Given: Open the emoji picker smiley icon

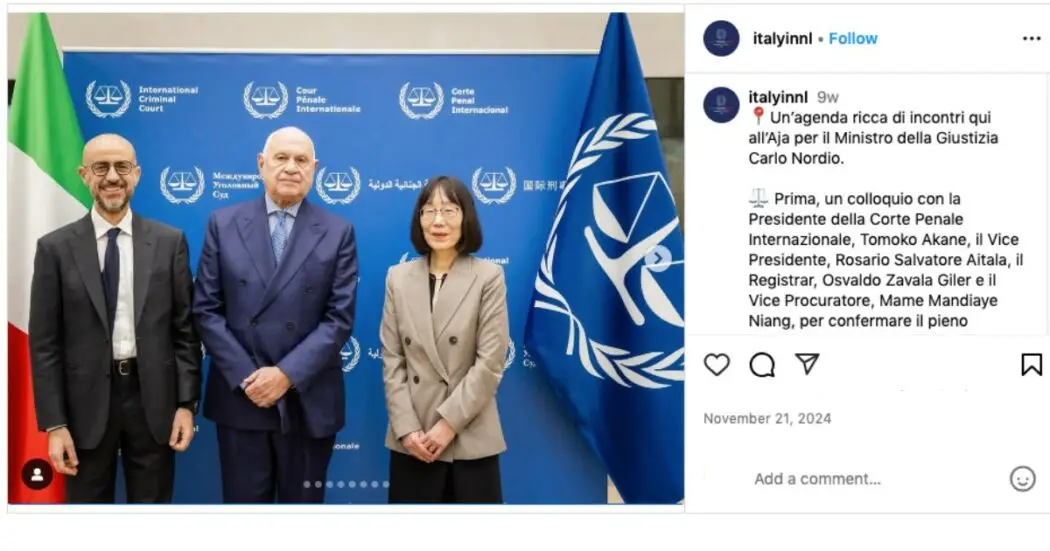Looking at the screenshot, I should [x=1023, y=479].
